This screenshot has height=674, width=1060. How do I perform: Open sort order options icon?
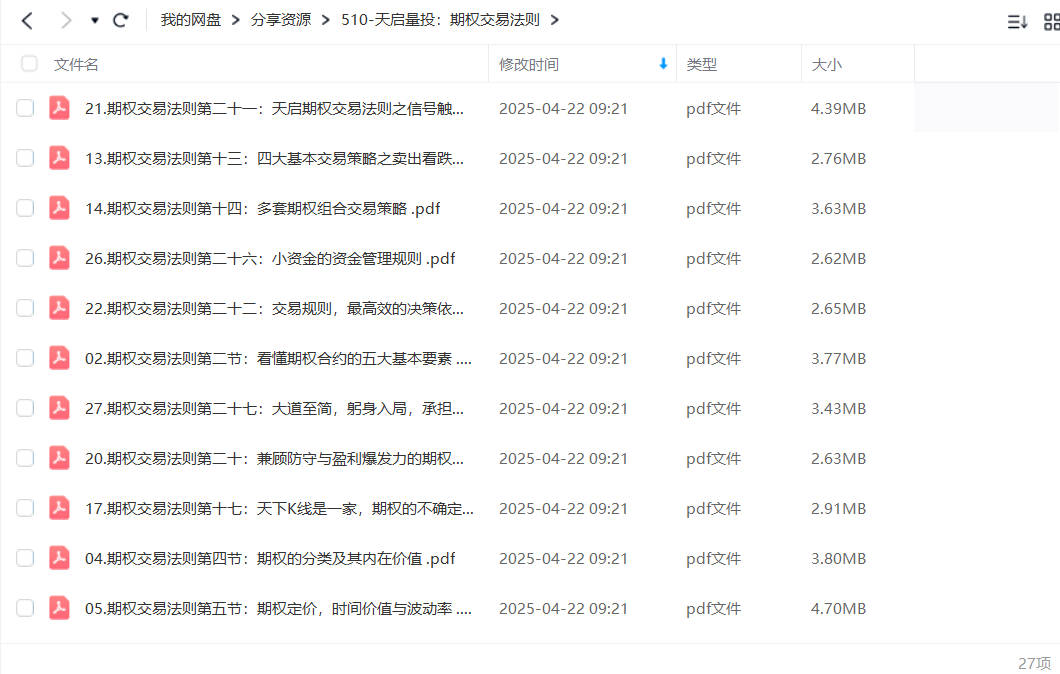coord(1017,22)
